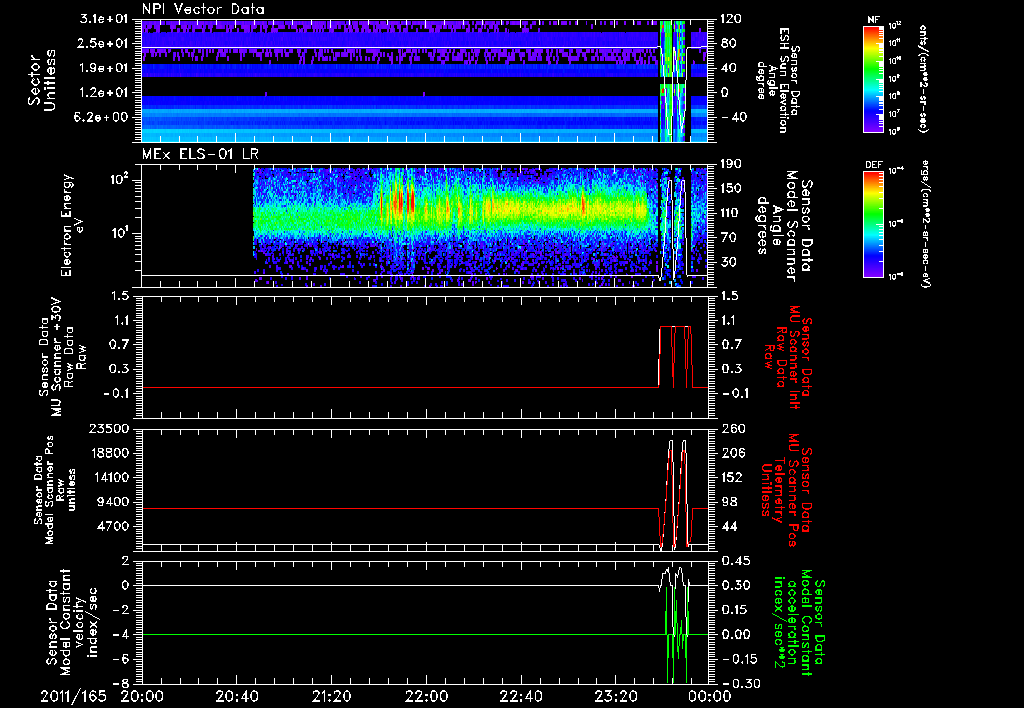Click the DEF rainbow color bar
1024x708 pixels.
(x=873, y=224)
